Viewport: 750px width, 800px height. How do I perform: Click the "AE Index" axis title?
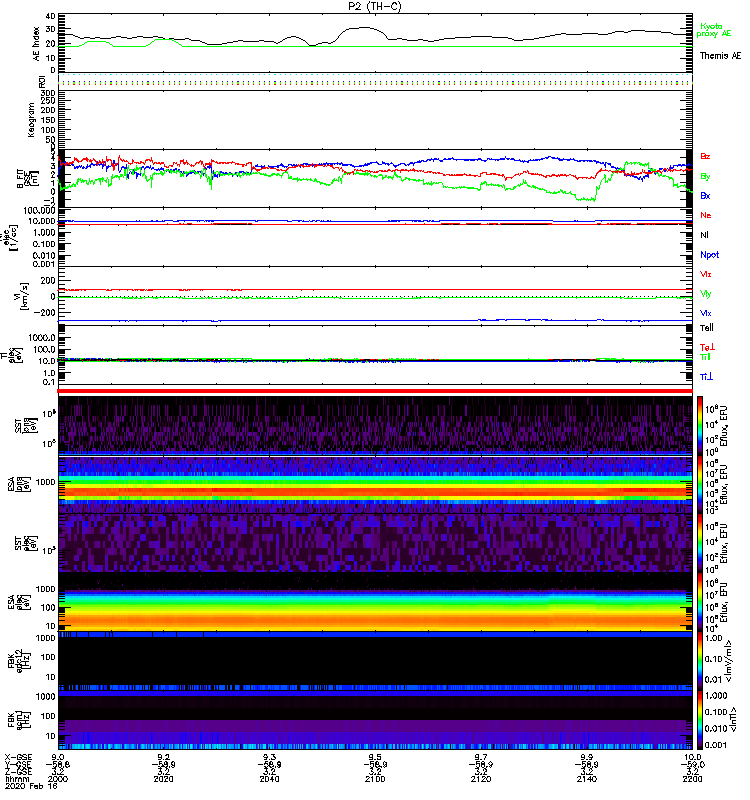[36, 43]
